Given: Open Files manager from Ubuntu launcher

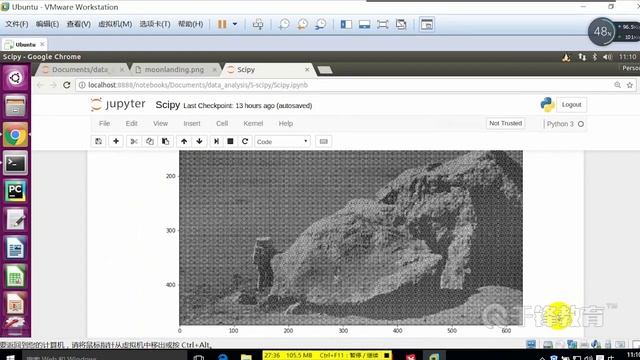Looking at the screenshot, I should (x=15, y=106).
